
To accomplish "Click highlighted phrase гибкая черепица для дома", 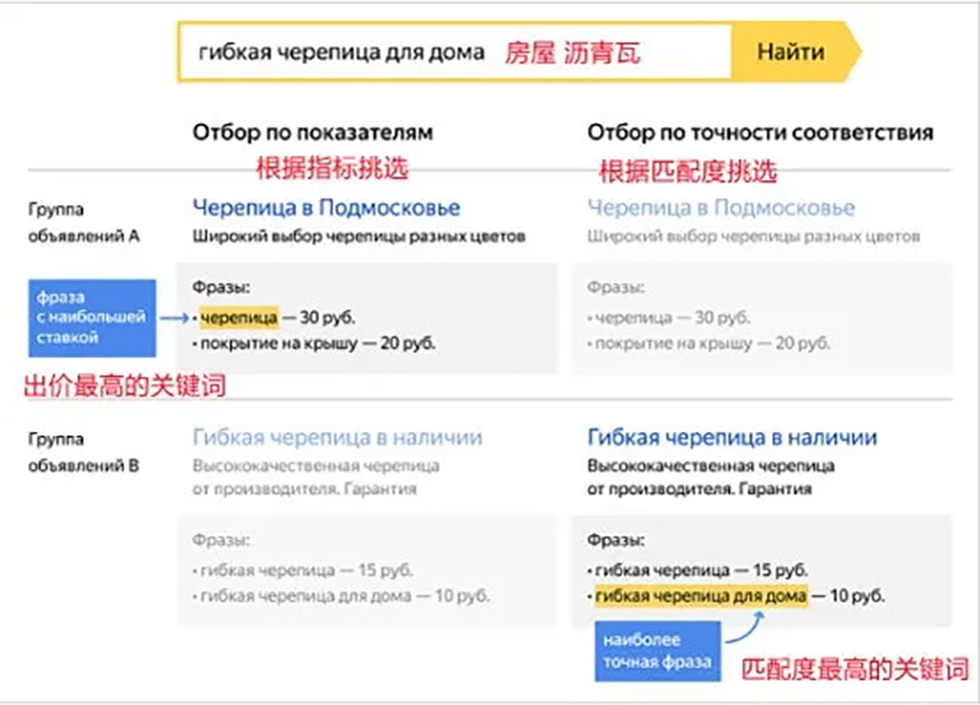I will click(x=700, y=597).
